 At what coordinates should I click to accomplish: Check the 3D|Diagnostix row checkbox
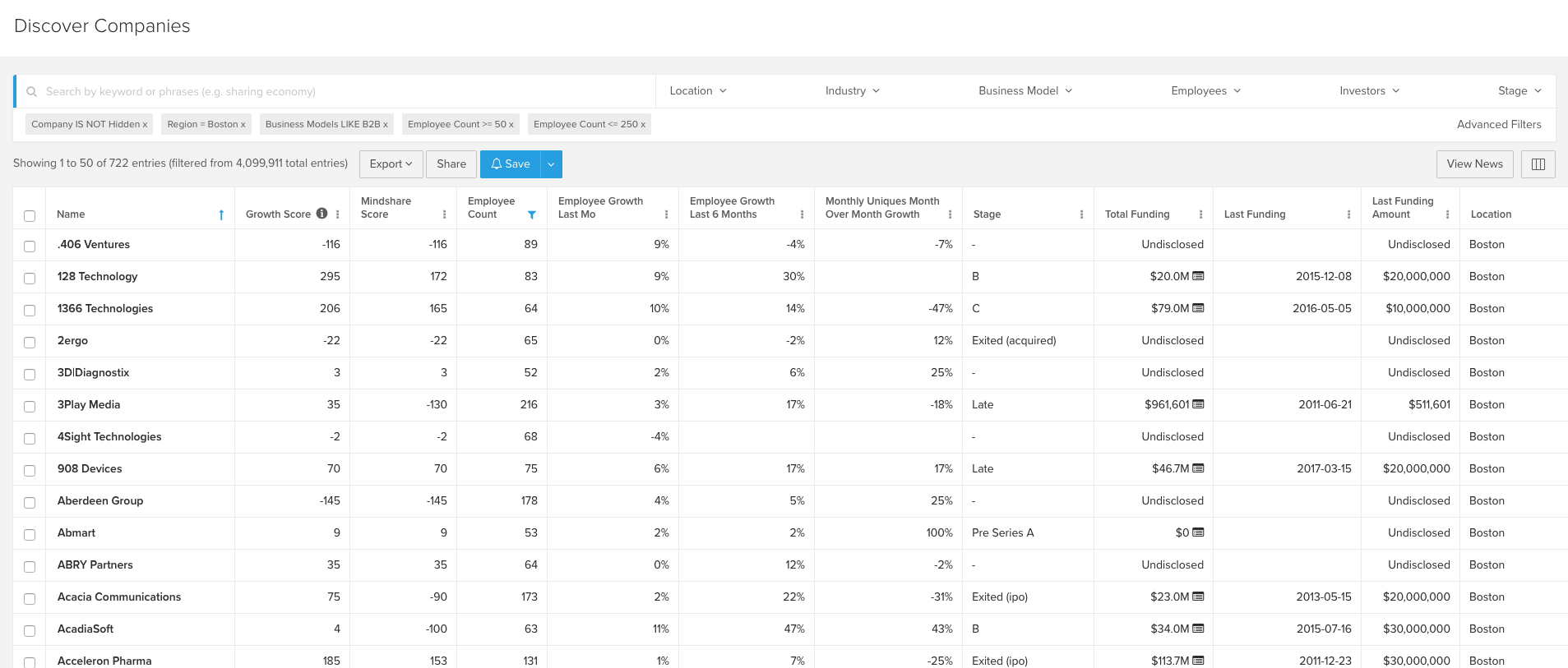coord(30,375)
